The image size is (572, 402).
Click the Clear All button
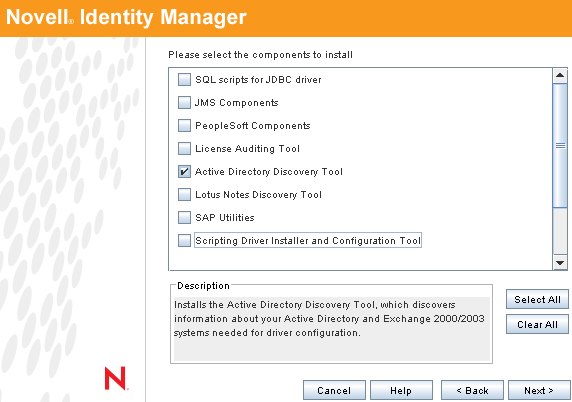point(537,324)
